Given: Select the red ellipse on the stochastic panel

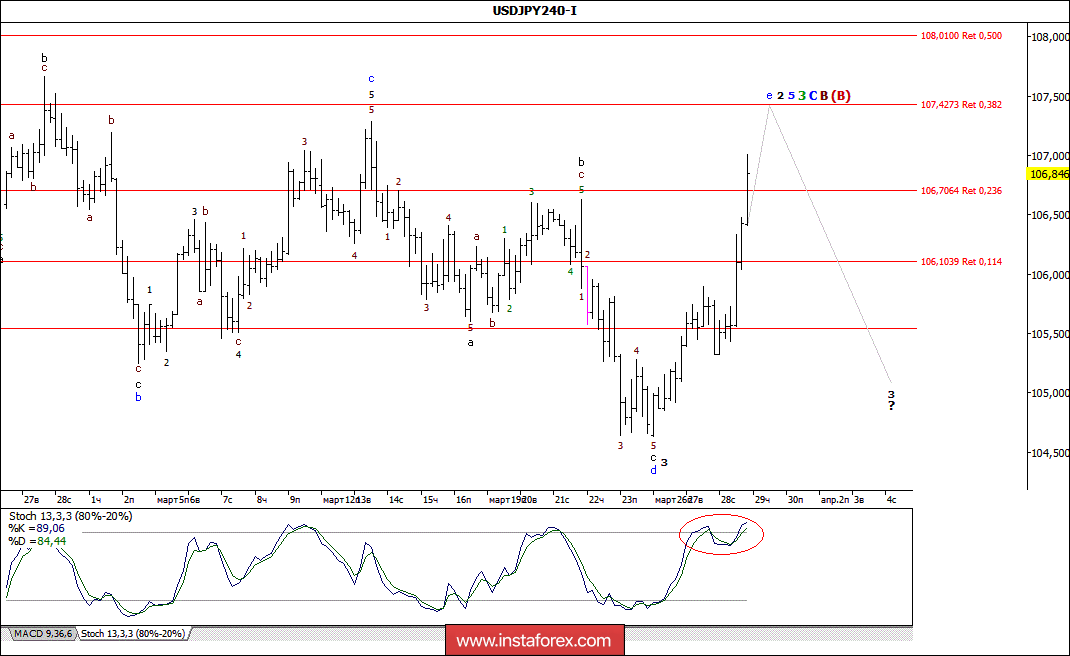Looking at the screenshot, I should 720,537.
